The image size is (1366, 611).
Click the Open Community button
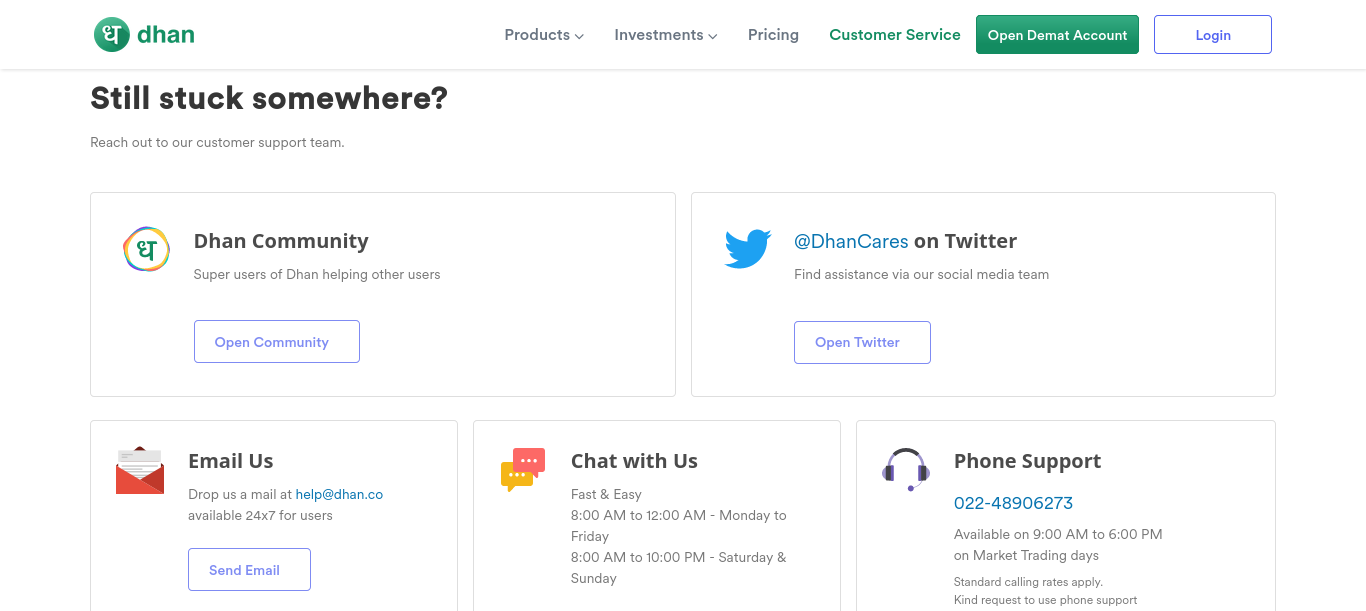(277, 342)
